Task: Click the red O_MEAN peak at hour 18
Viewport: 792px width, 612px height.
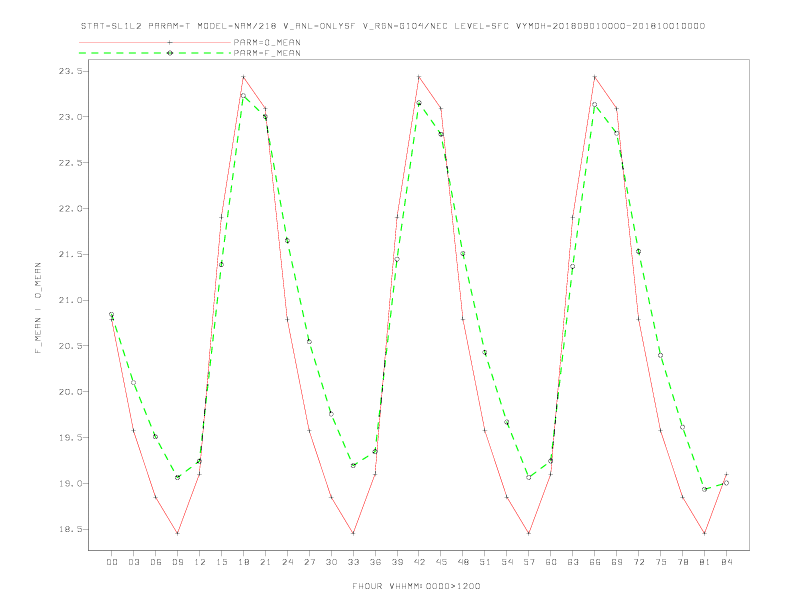Action: (x=243, y=77)
